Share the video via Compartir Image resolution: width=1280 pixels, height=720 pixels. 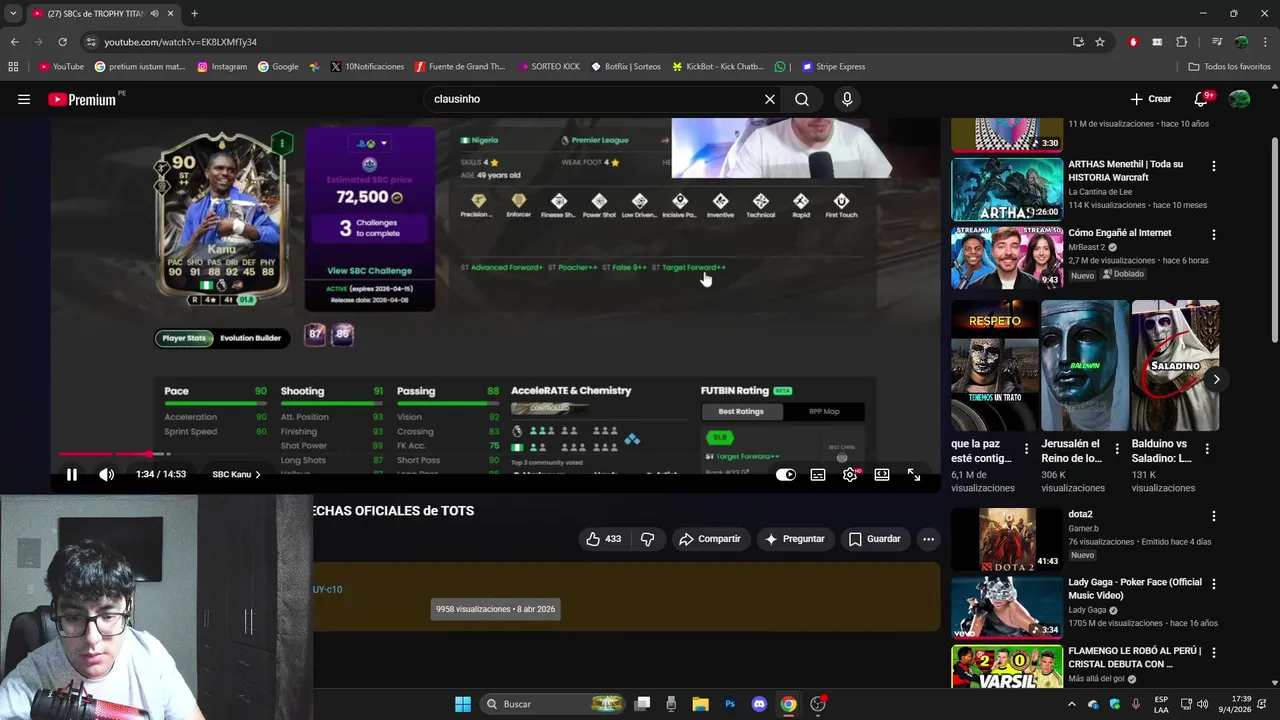pos(710,539)
